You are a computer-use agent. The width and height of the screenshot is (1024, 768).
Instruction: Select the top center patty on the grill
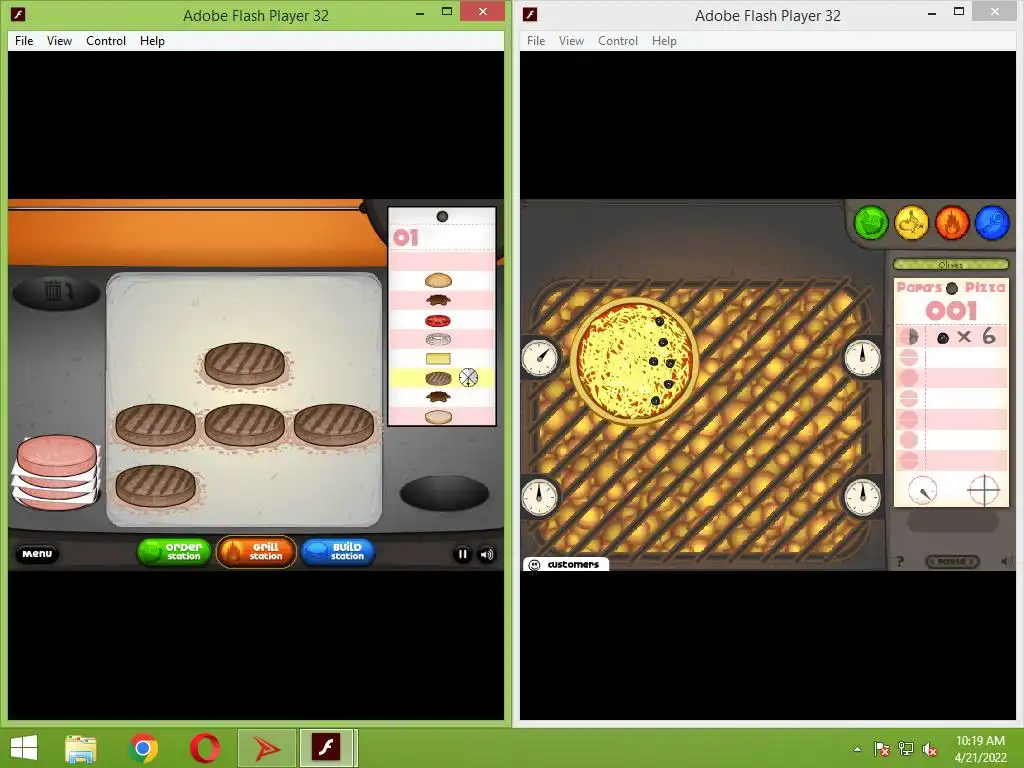tap(244, 364)
